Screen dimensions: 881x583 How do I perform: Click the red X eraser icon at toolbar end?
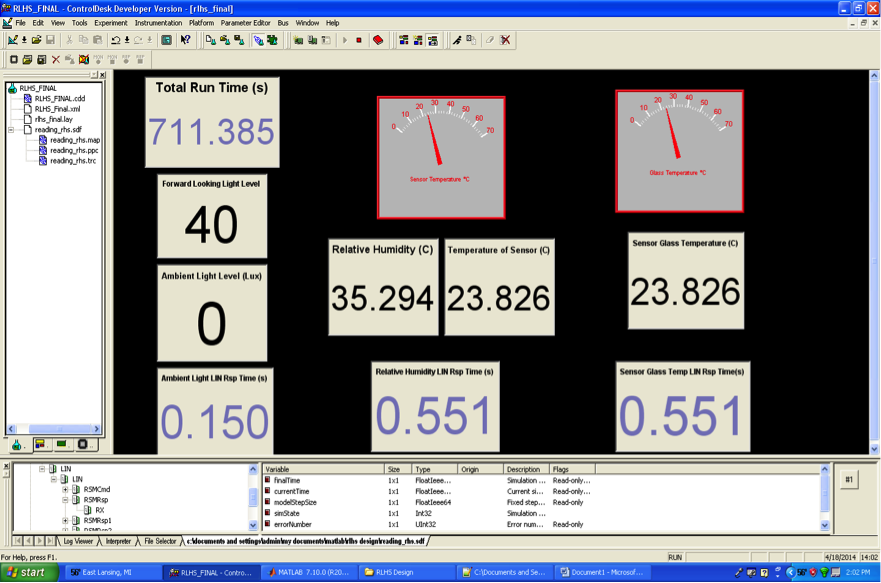point(505,40)
